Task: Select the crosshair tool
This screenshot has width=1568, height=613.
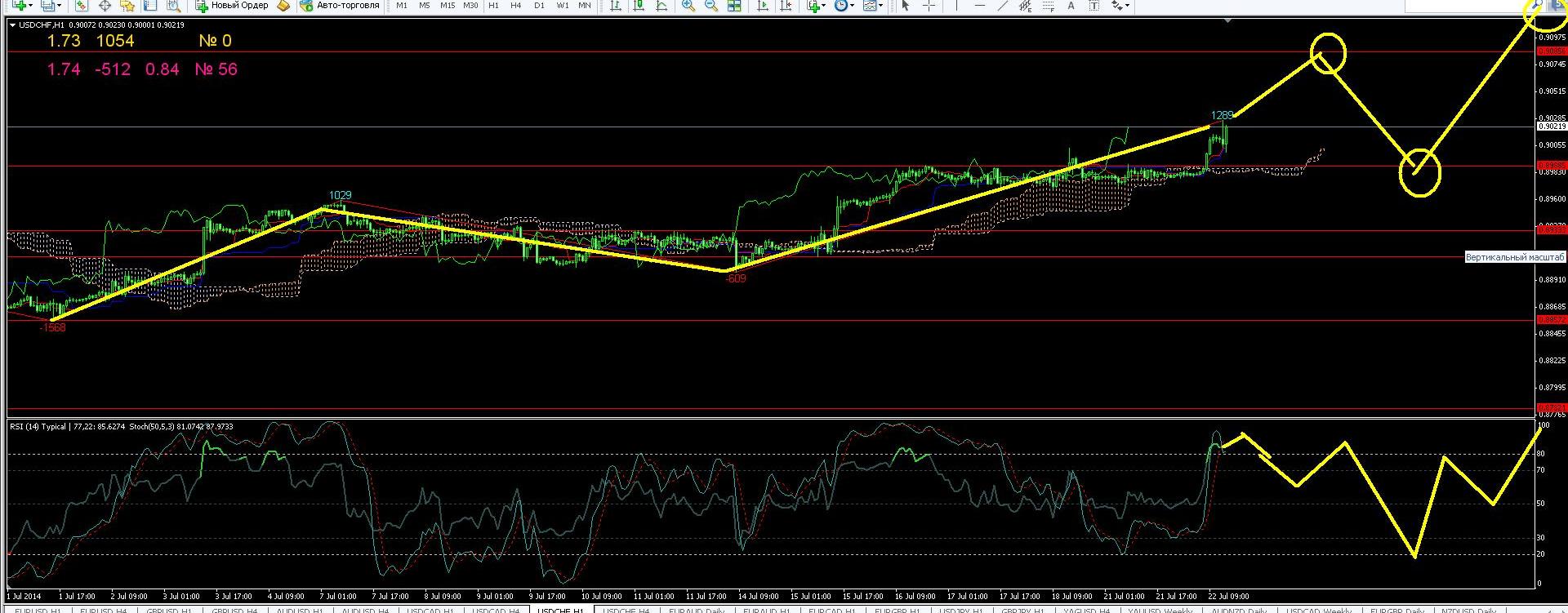Action: click(929, 6)
